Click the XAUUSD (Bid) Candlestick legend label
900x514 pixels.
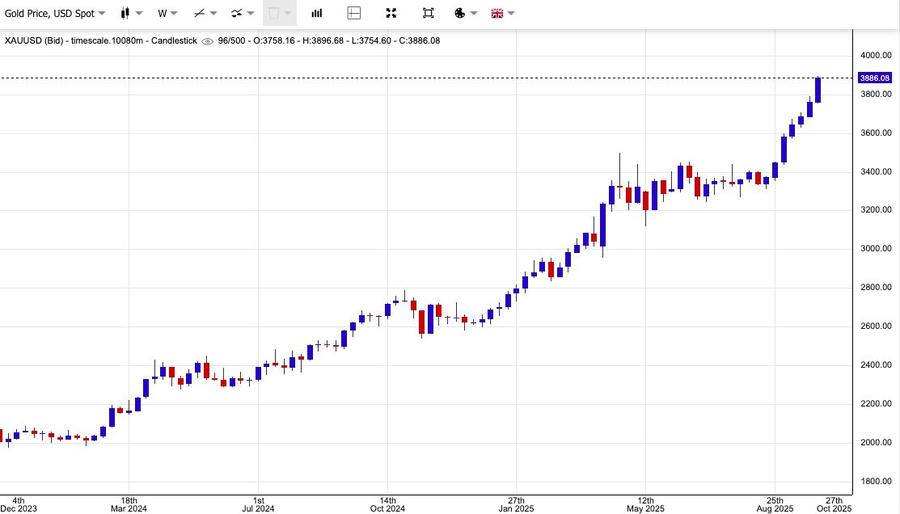100,41
